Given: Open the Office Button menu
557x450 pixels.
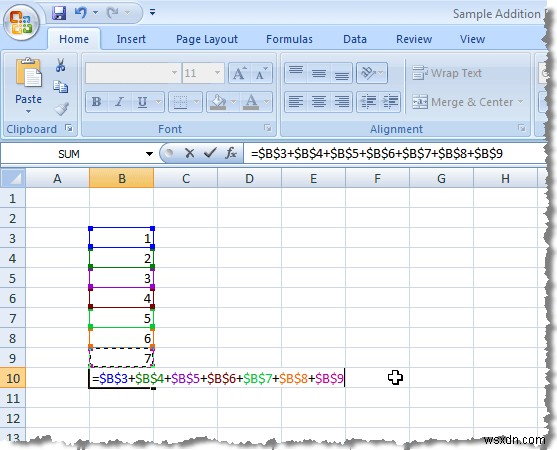Looking at the screenshot, I should [x=21, y=22].
